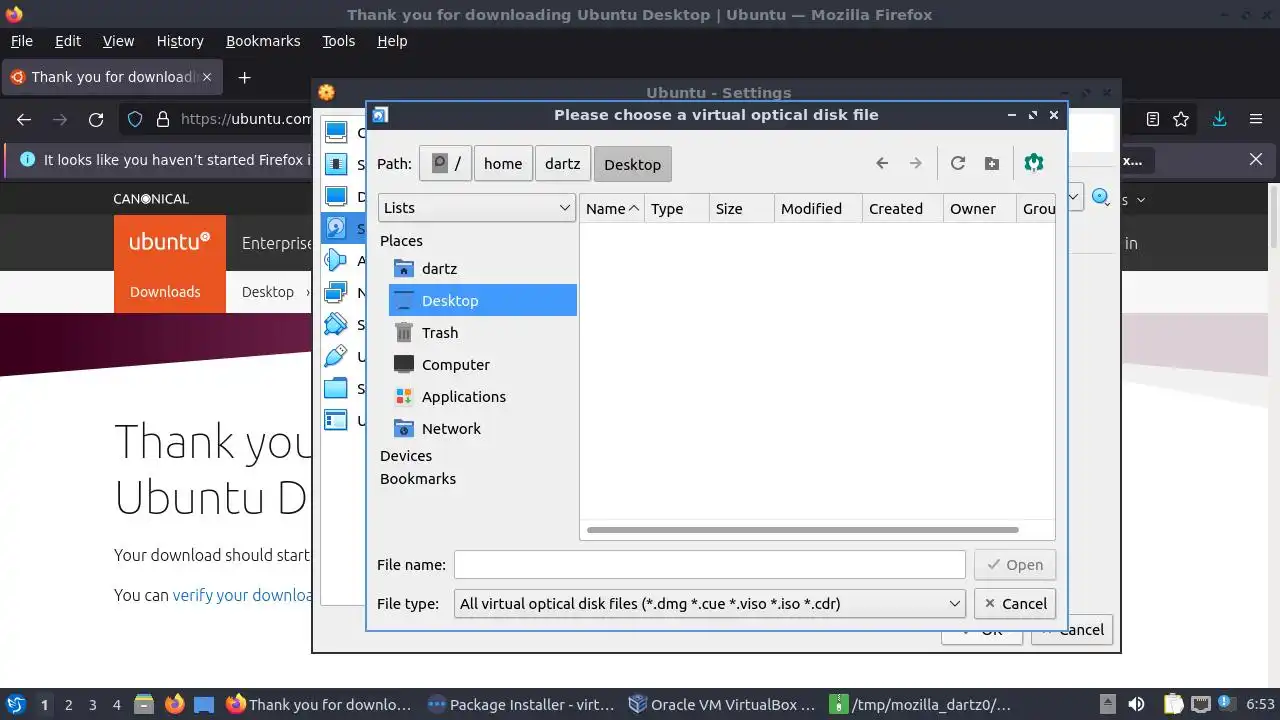Open Firefox downloads panel
Screen dimensions: 1280x720
1219,119
